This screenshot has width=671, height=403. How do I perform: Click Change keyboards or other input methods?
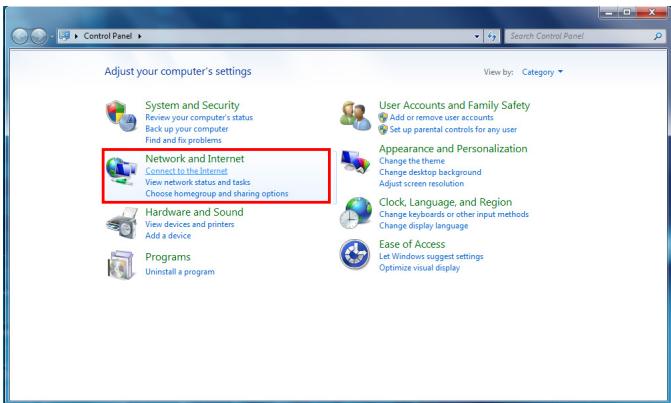pos(454,214)
